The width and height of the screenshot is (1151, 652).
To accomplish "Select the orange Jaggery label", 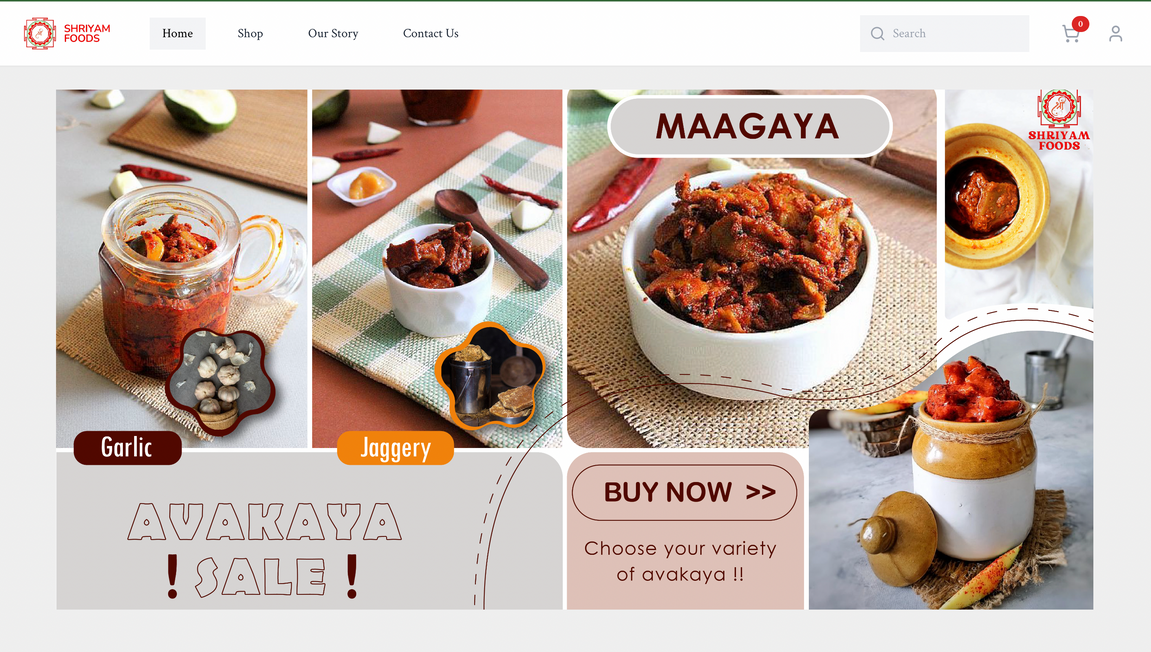I will click(395, 447).
